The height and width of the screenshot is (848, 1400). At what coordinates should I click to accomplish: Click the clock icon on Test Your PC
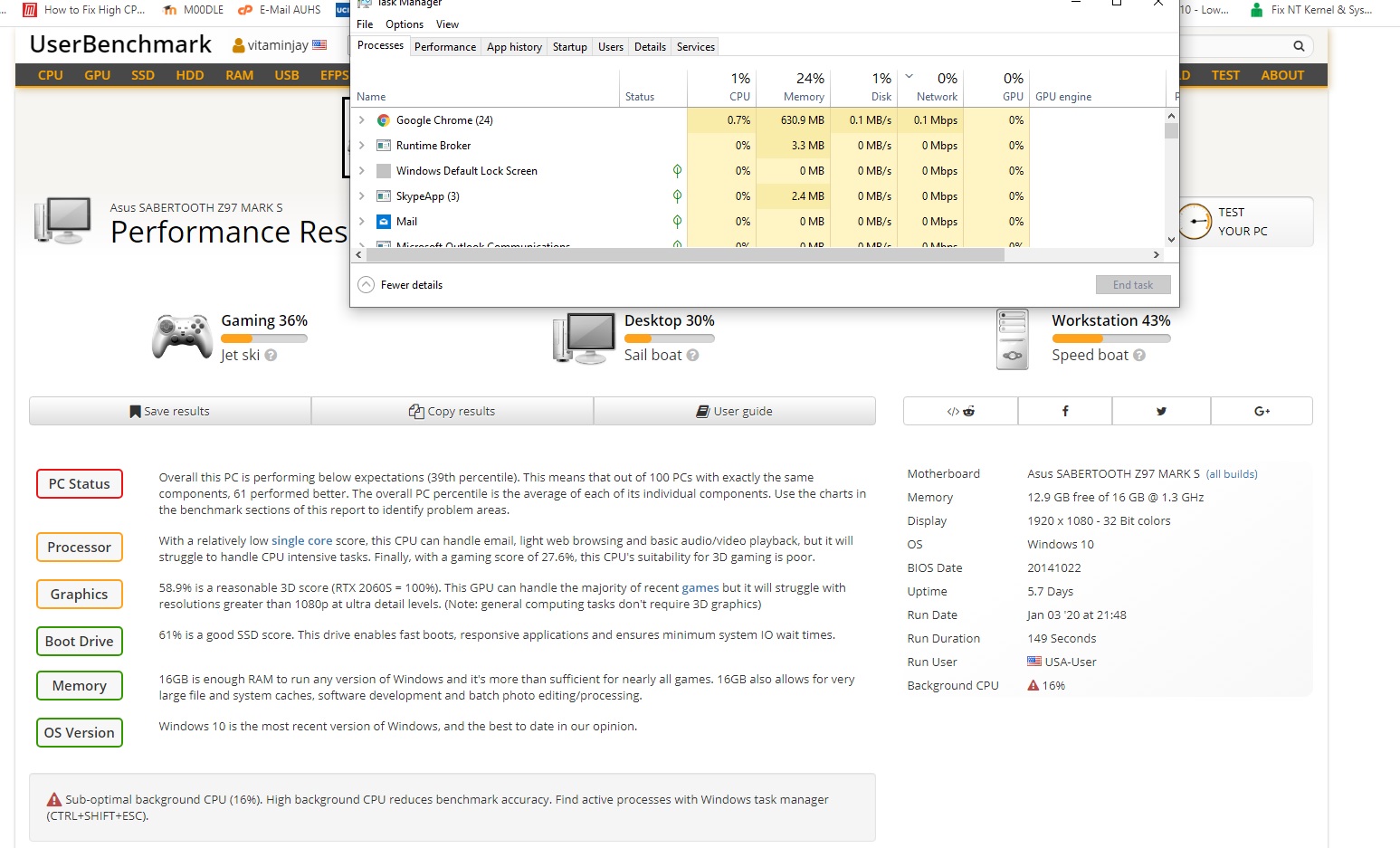1195,221
